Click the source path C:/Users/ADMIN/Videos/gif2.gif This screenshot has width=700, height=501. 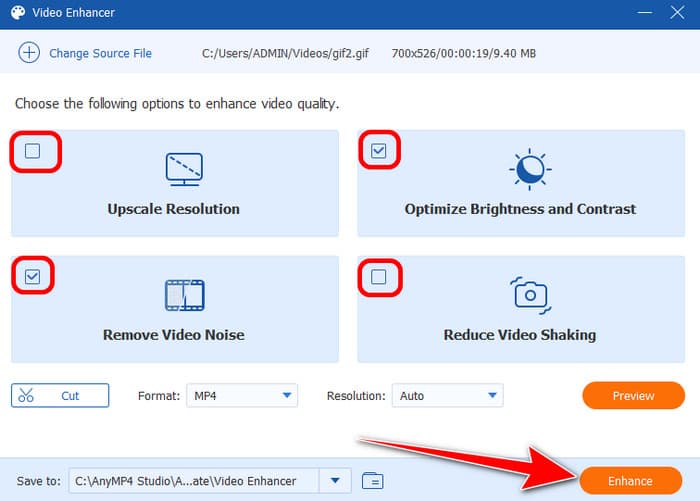click(x=285, y=54)
